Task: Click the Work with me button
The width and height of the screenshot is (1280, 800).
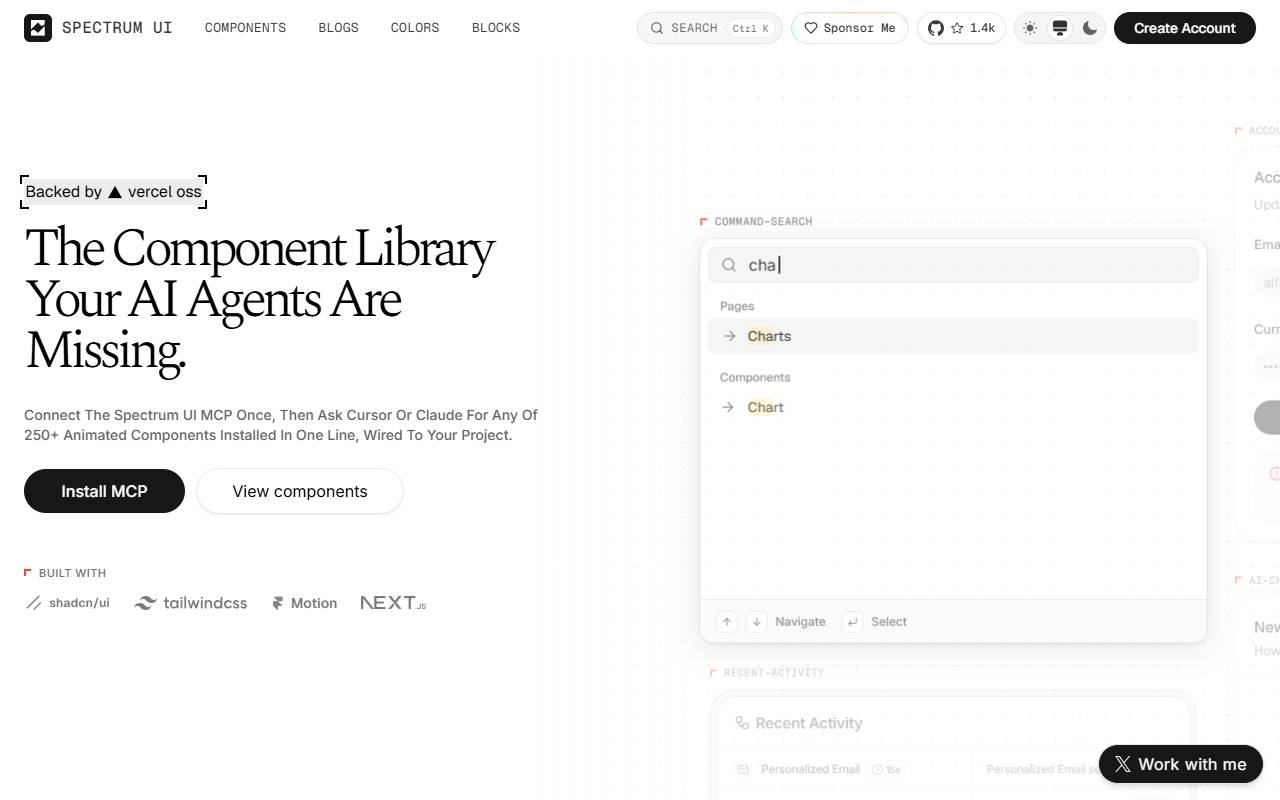Action: [x=1181, y=764]
